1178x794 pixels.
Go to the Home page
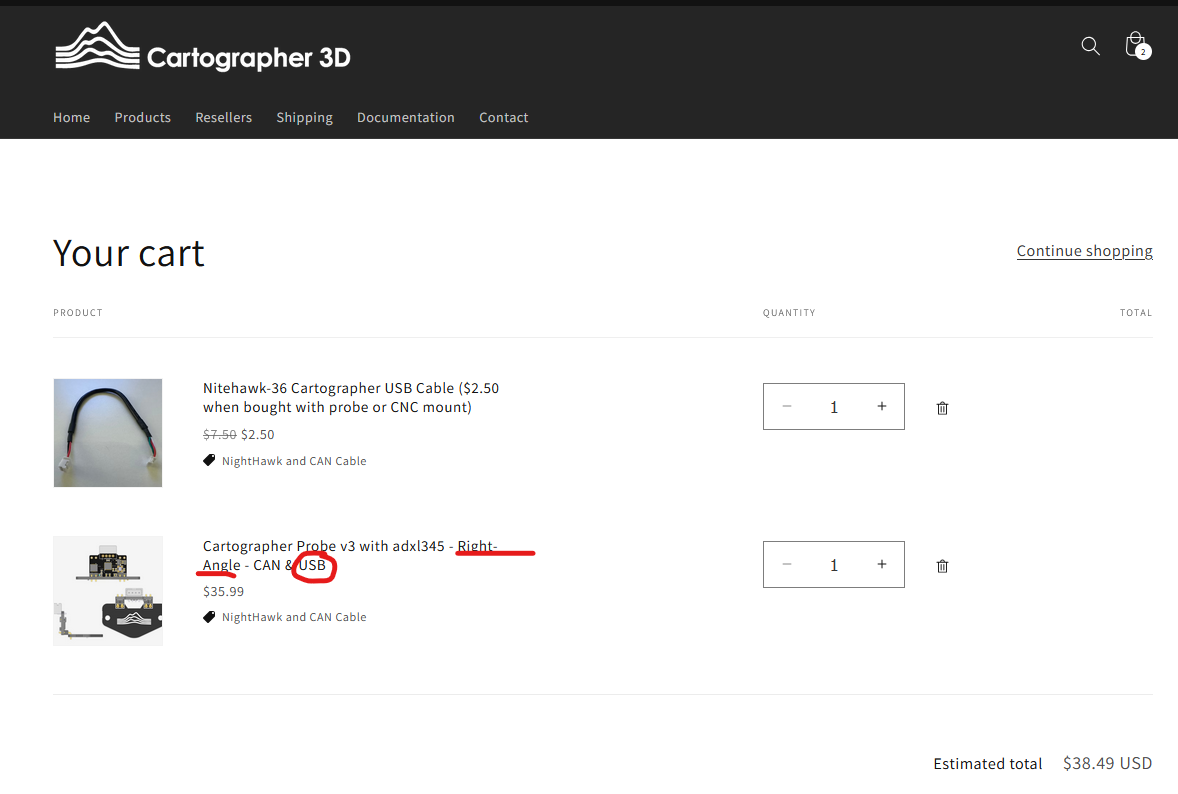pos(71,117)
